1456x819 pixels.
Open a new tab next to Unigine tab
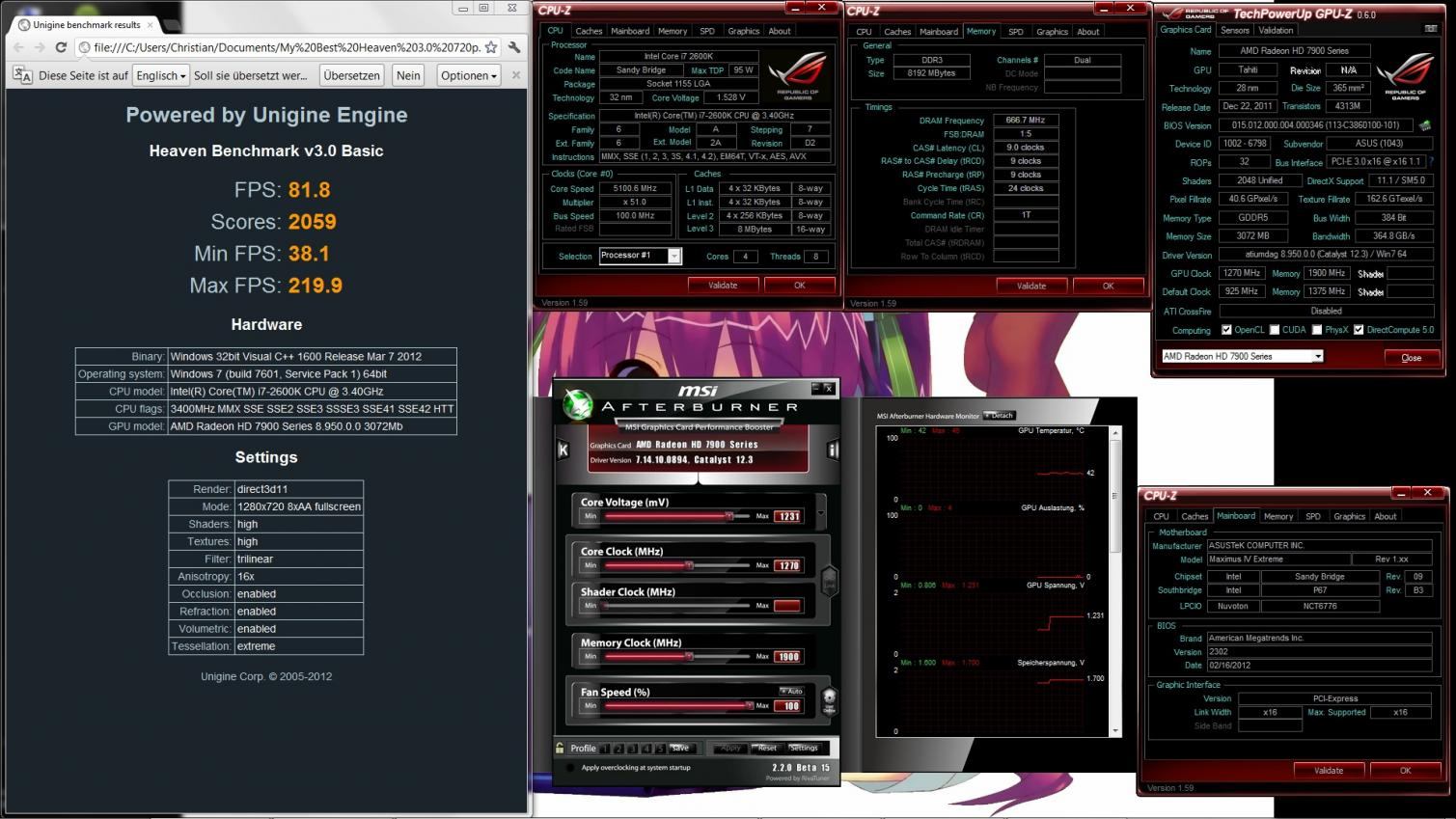(x=175, y=23)
